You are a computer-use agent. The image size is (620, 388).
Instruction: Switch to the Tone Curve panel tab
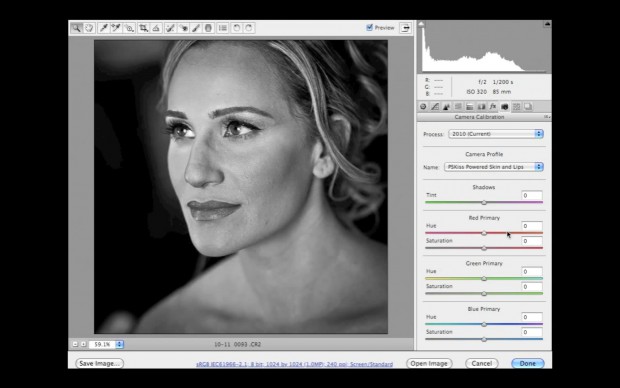point(435,106)
